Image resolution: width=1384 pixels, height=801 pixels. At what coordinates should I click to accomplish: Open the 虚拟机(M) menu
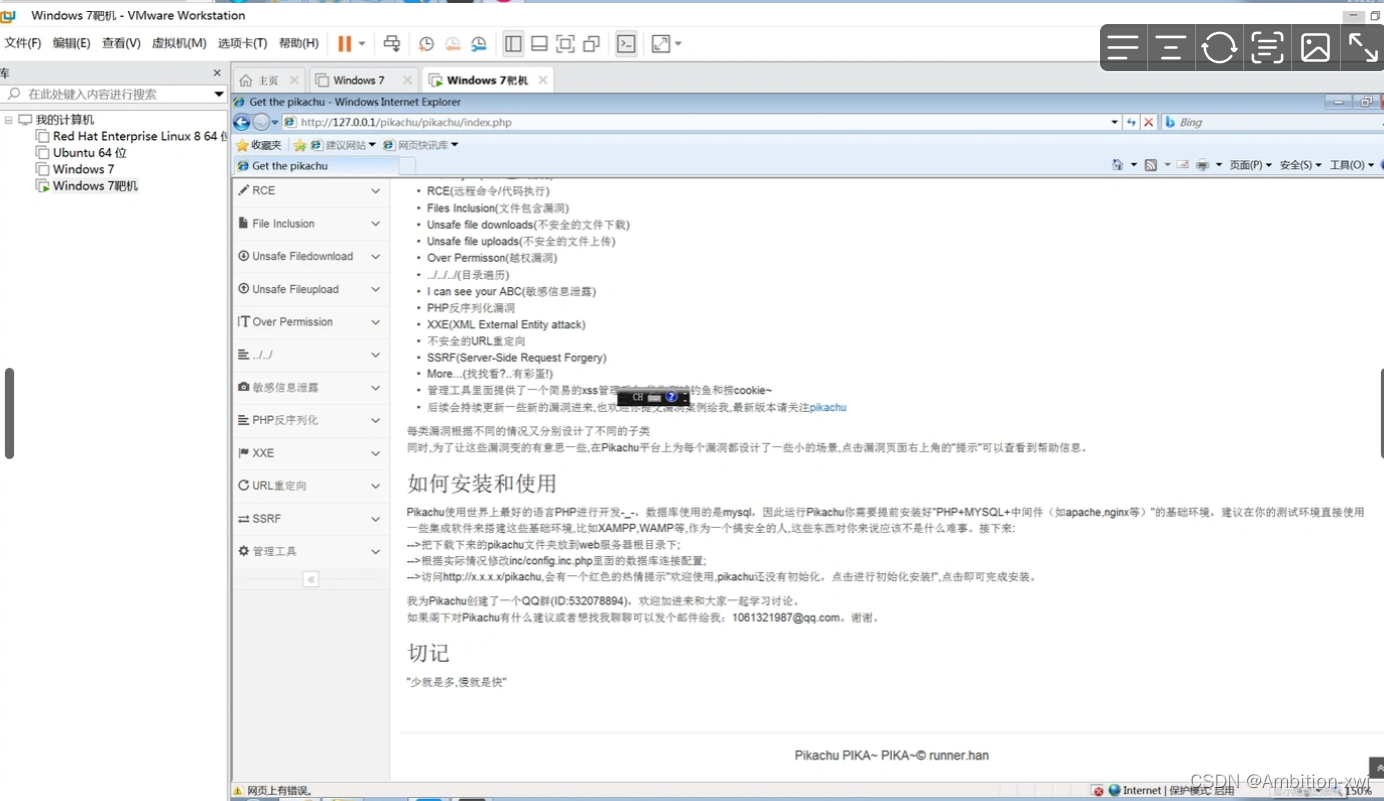pos(179,43)
